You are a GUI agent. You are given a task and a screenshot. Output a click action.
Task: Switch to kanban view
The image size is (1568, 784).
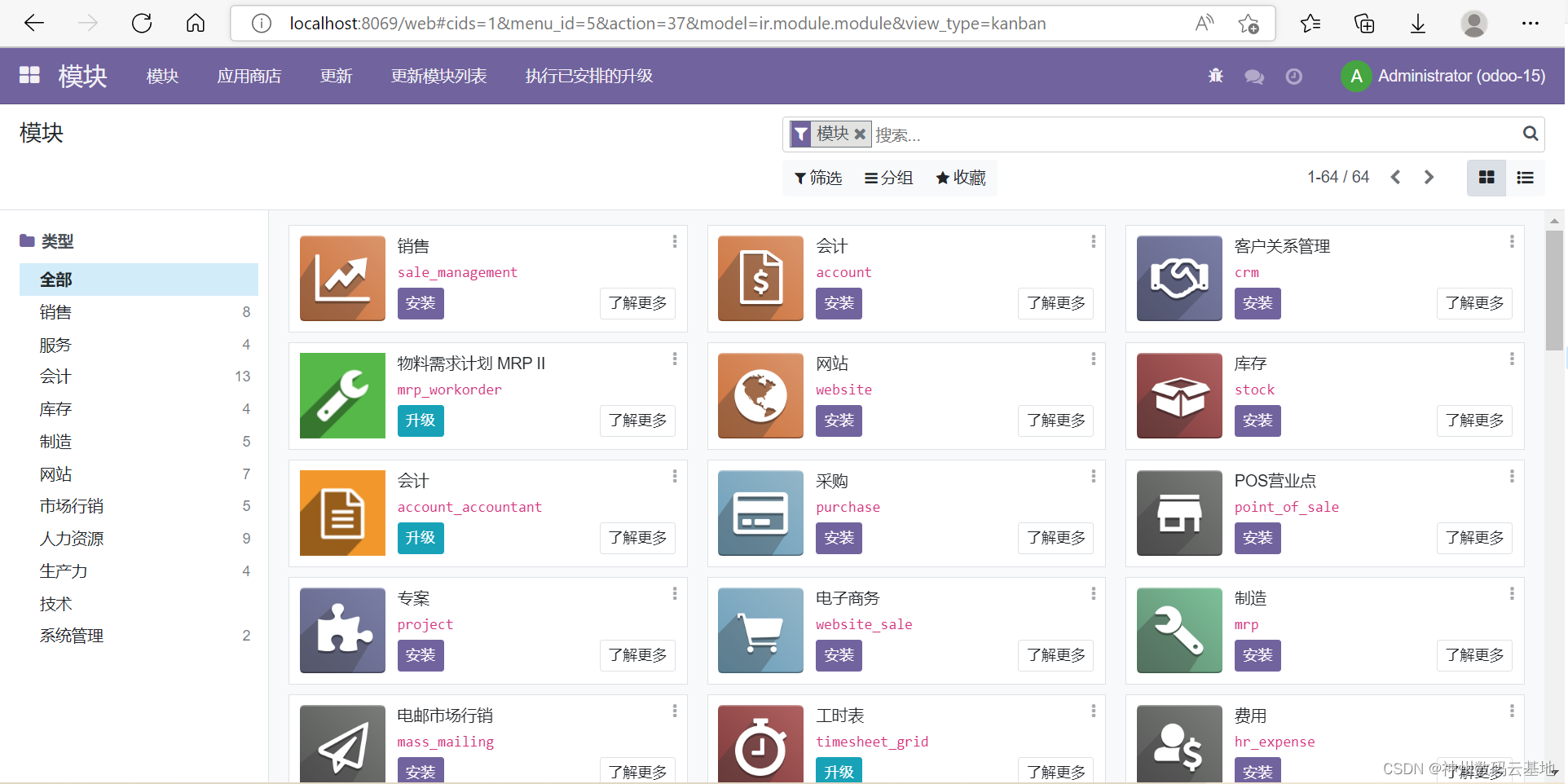(1487, 178)
